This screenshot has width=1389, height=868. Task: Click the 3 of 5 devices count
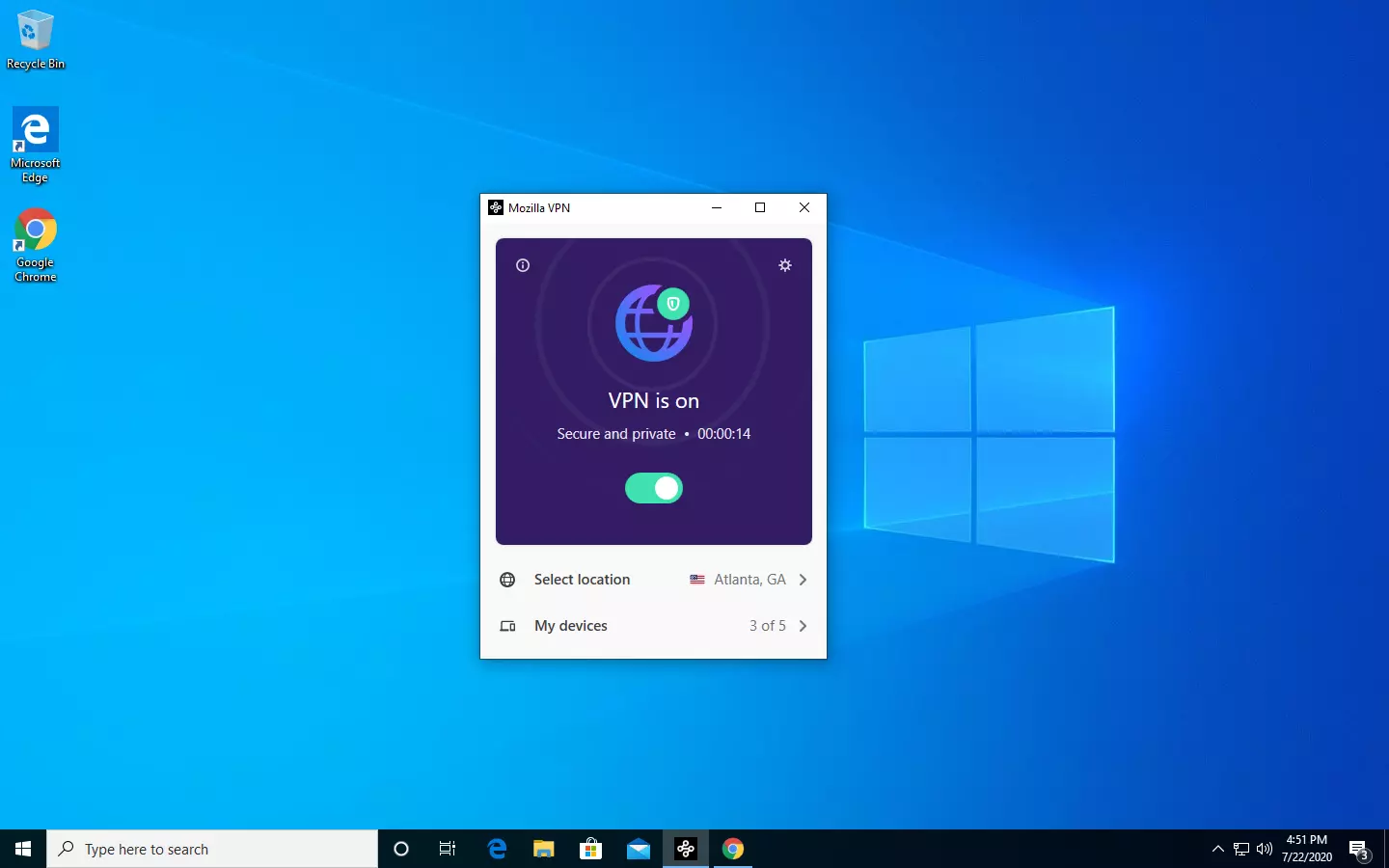[x=768, y=626]
